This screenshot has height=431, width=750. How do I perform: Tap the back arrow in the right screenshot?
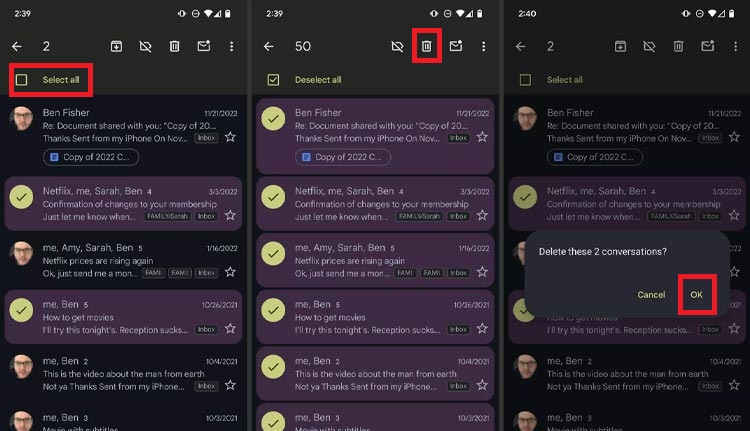(x=521, y=46)
